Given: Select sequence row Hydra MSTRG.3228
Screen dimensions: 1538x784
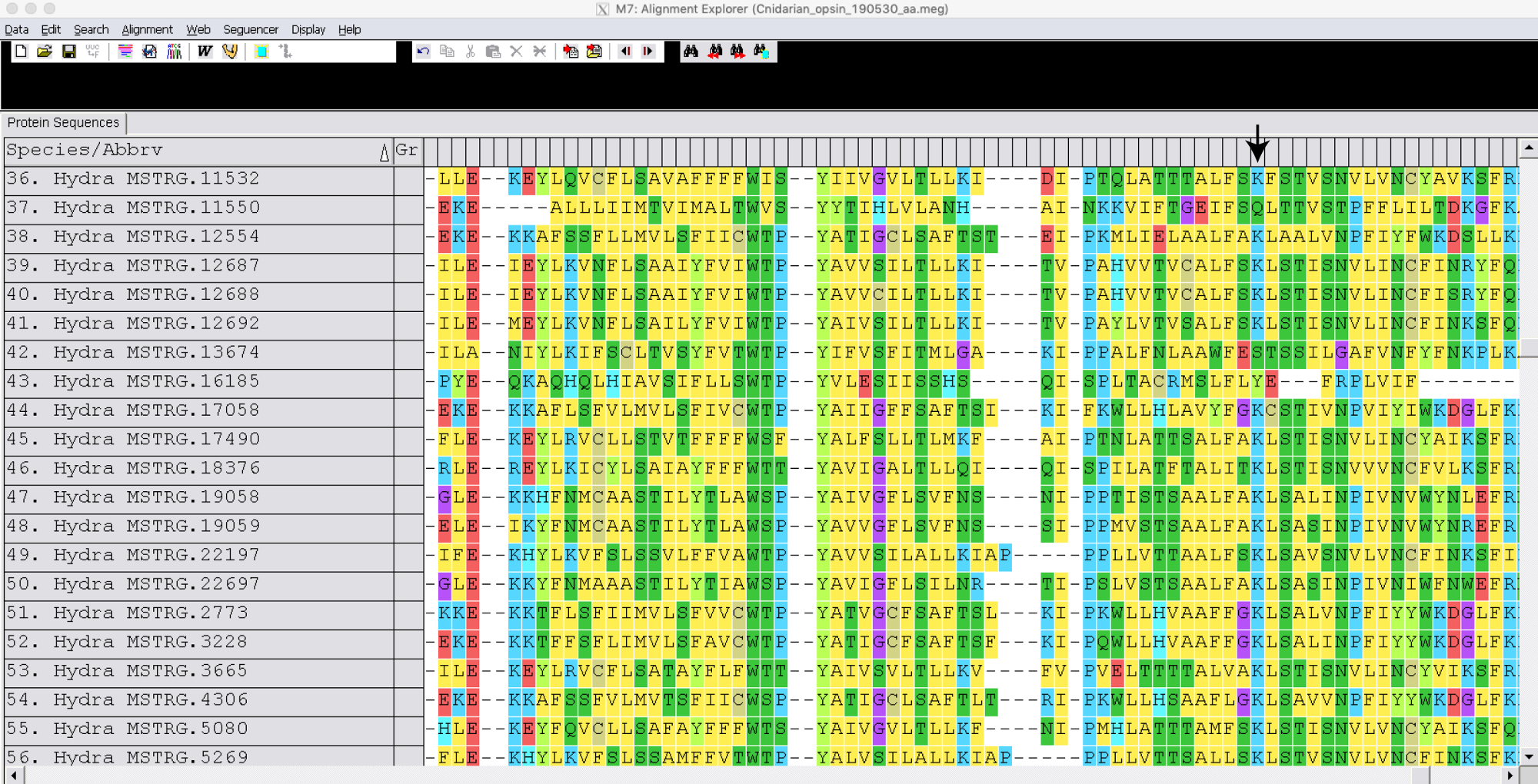Looking at the screenshot, I should [198, 643].
